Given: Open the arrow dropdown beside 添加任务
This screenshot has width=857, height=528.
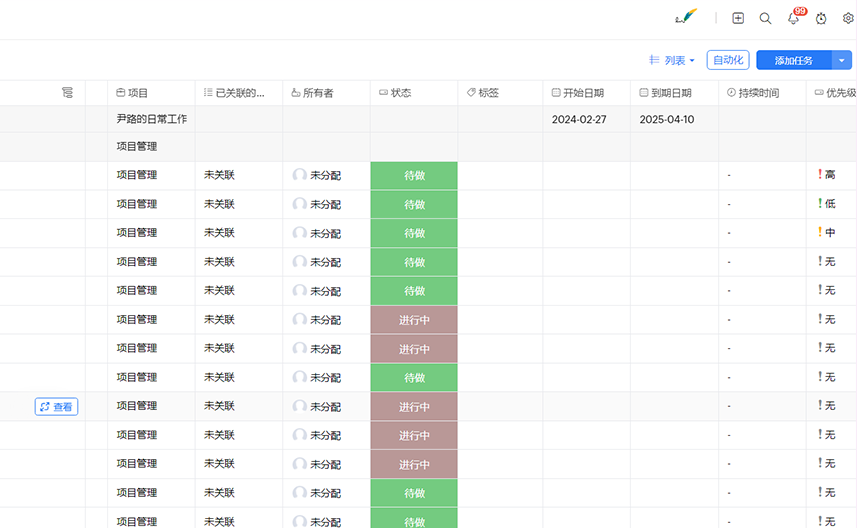Looking at the screenshot, I should (x=842, y=60).
